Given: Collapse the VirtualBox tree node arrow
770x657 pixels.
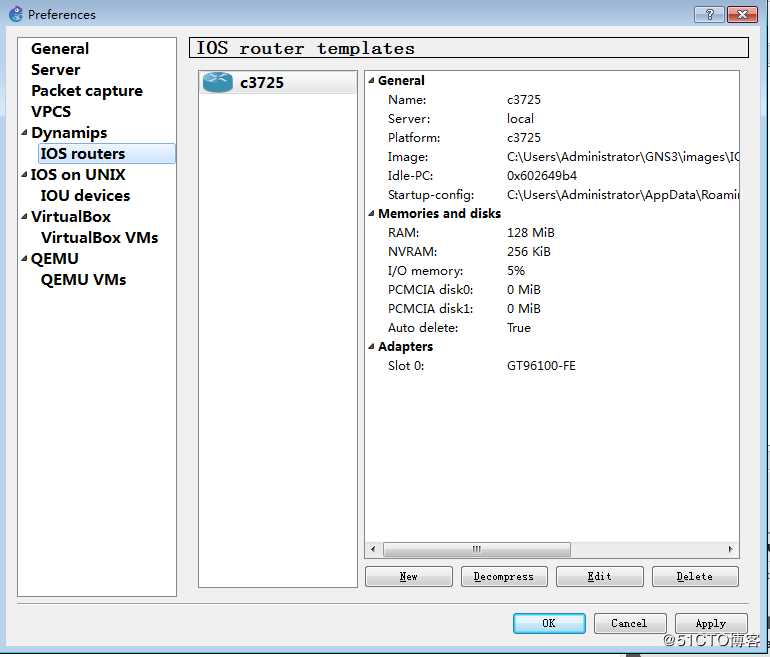Looking at the screenshot, I should (24, 217).
